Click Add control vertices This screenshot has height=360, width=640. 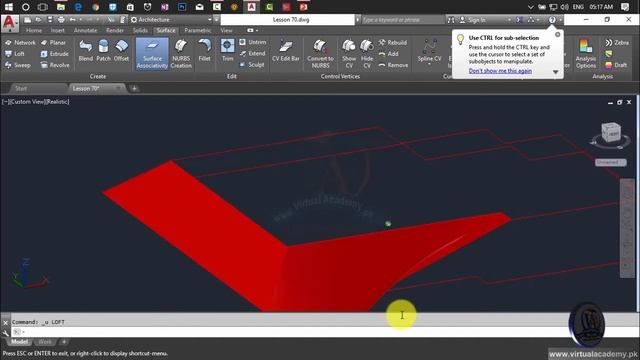click(x=389, y=54)
